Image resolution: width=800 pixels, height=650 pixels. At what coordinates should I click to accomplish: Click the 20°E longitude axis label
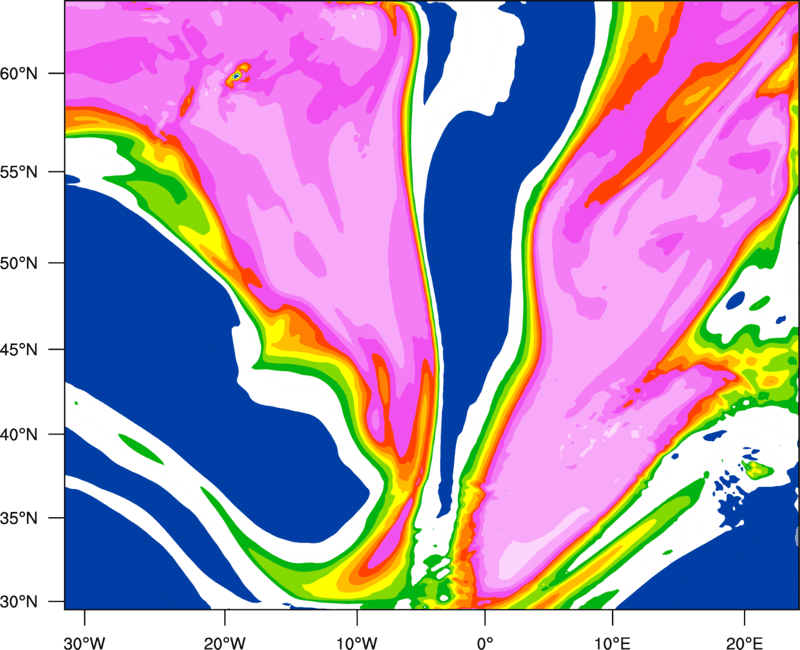point(744,643)
